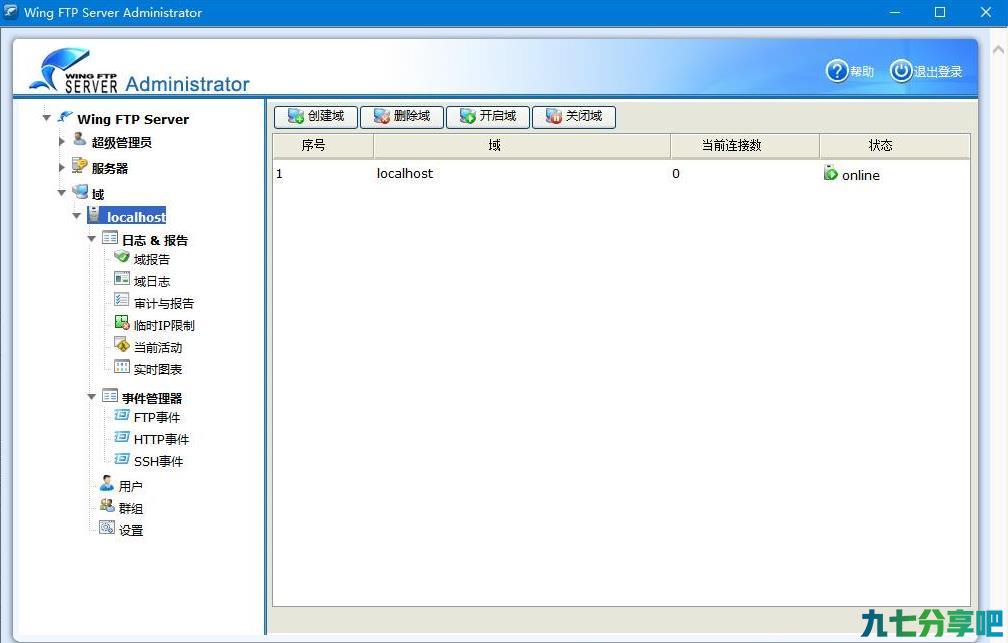This screenshot has width=1008, height=643.
Task: Click the 用户 user icon
Action: pyautogui.click(x=107, y=483)
